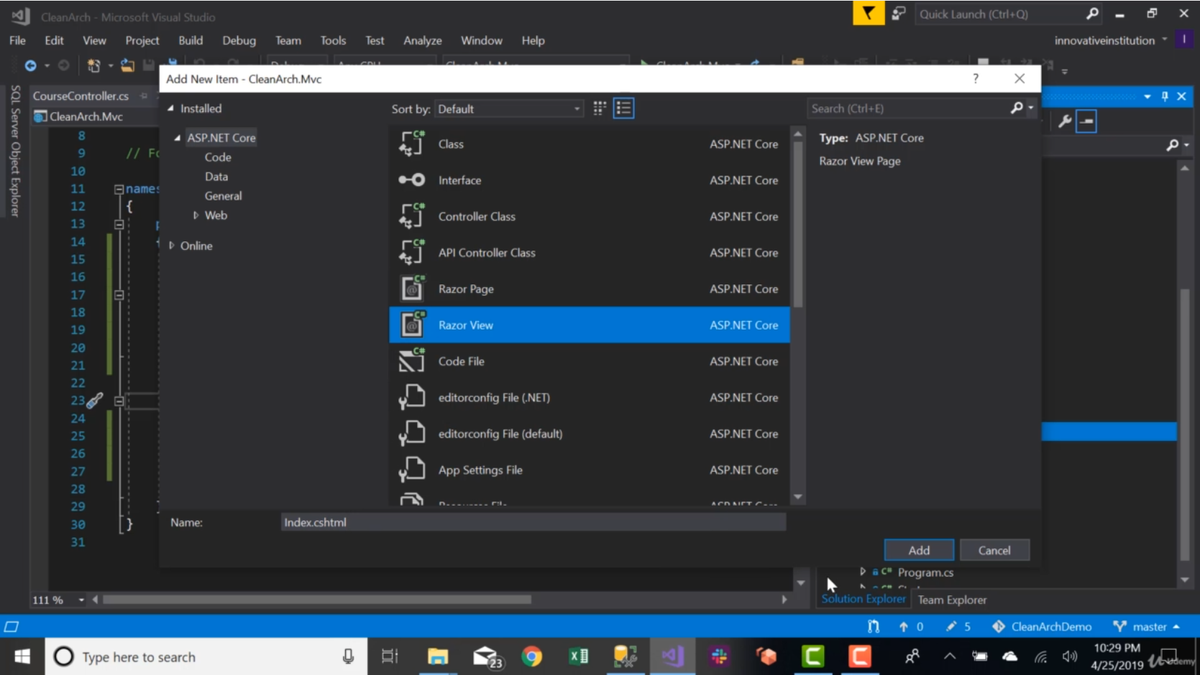This screenshot has height=675, width=1200.
Task: Collapse the ASP.NET Core category node
Action: 178,138
